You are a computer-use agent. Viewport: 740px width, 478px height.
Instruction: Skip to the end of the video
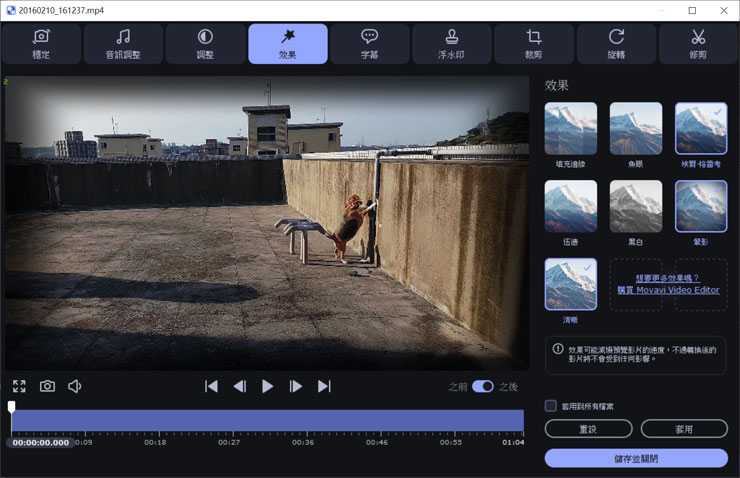[x=324, y=386]
